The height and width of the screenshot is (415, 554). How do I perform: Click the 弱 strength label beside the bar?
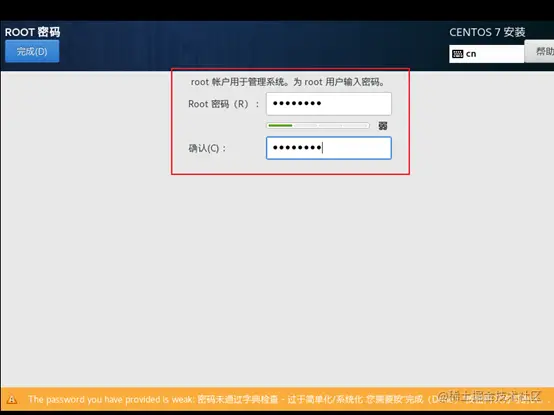383,126
